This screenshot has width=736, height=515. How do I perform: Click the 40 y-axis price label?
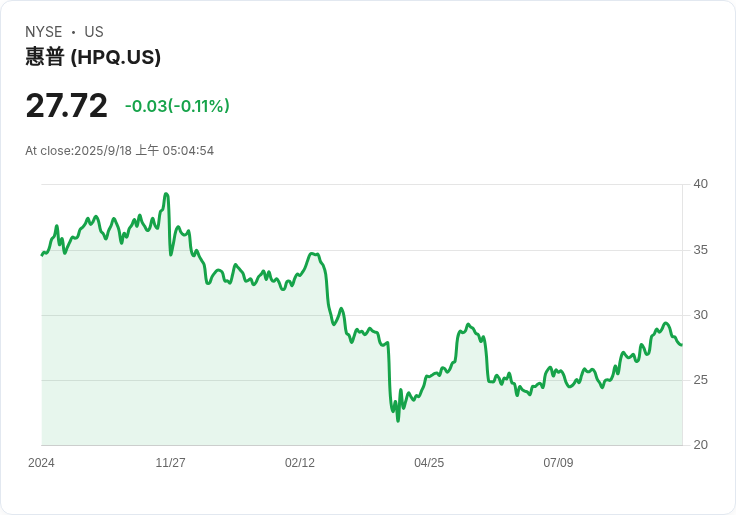700,184
